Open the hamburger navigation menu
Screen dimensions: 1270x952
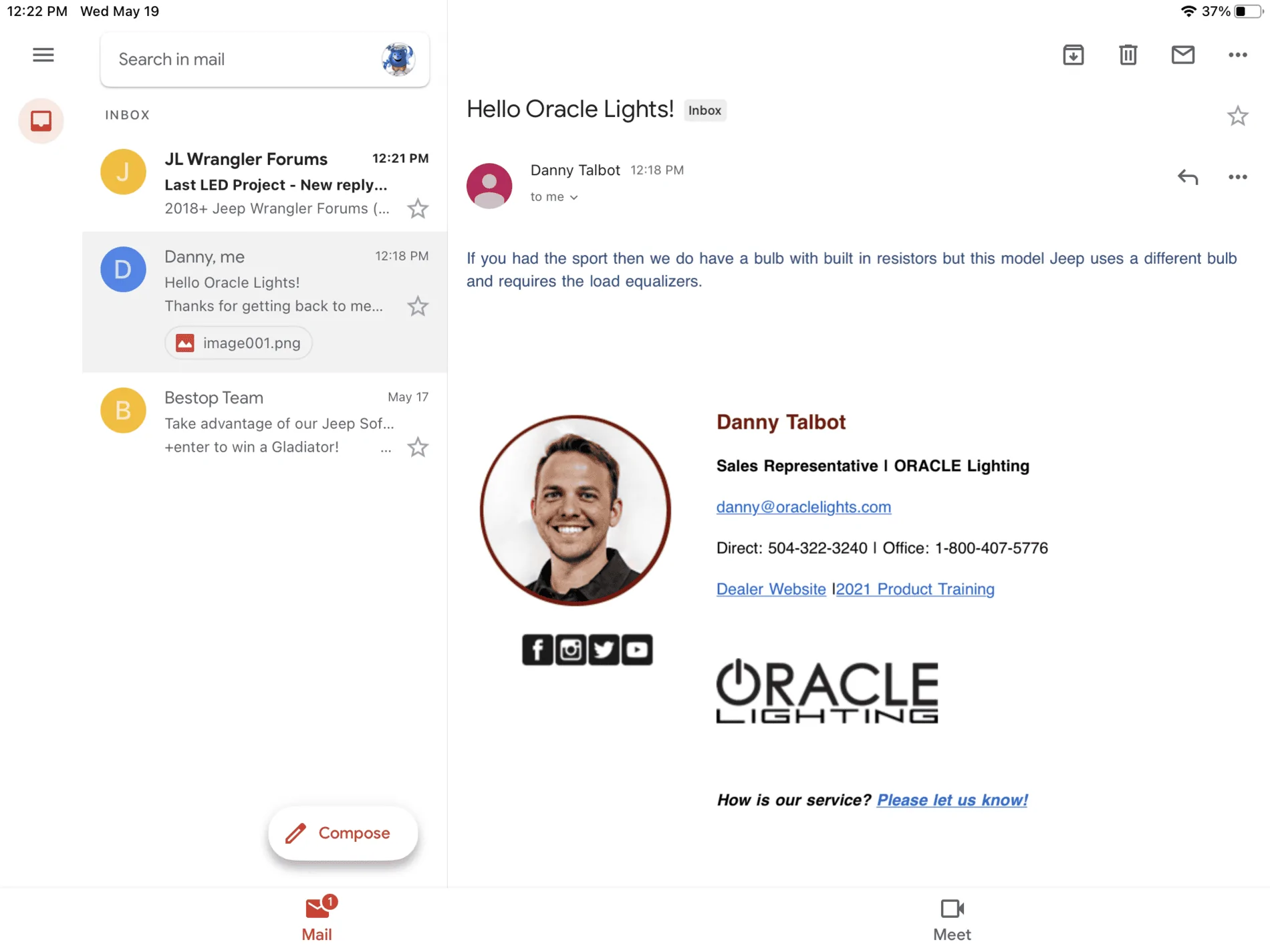(x=43, y=55)
